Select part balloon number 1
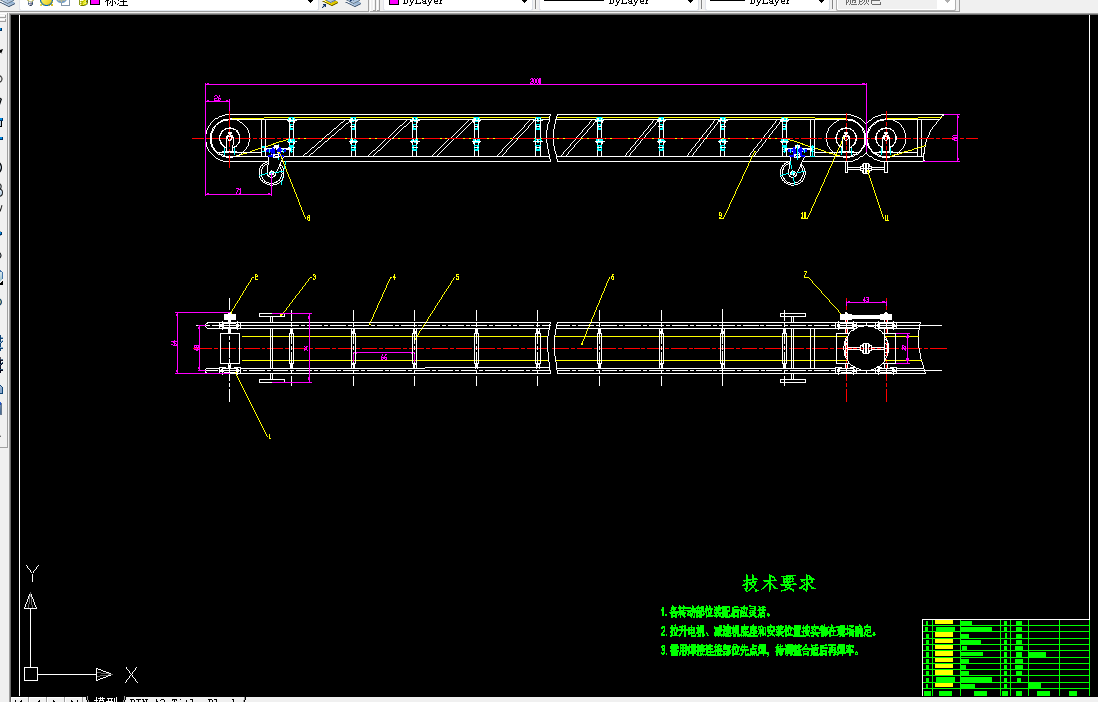The height and width of the screenshot is (702, 1098). (270, 436)
